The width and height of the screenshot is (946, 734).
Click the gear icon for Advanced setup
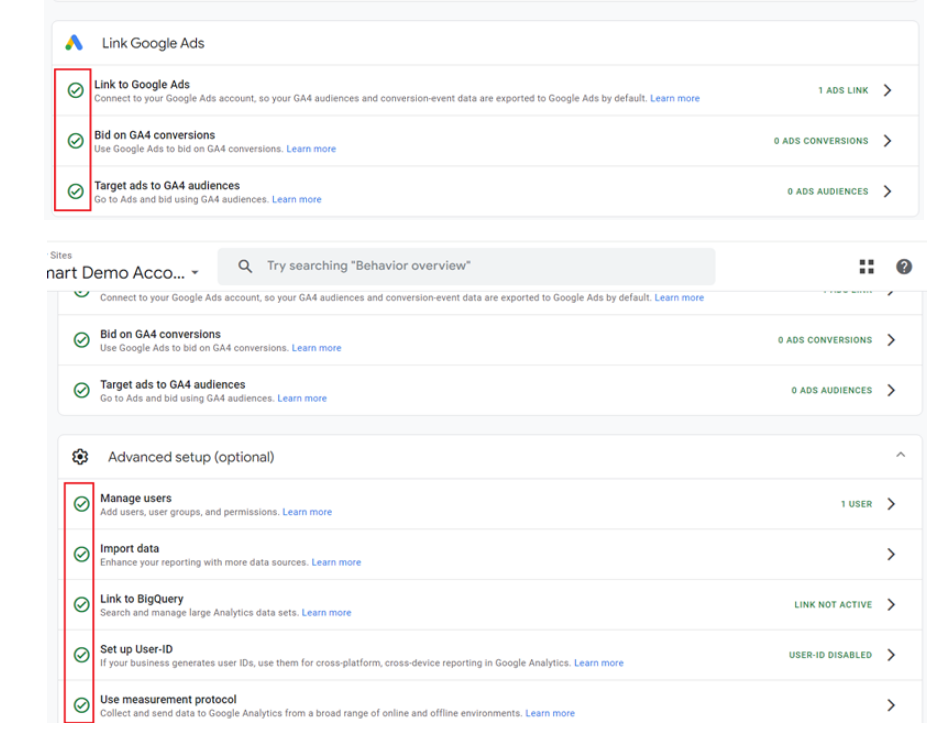tap(80, 456)
